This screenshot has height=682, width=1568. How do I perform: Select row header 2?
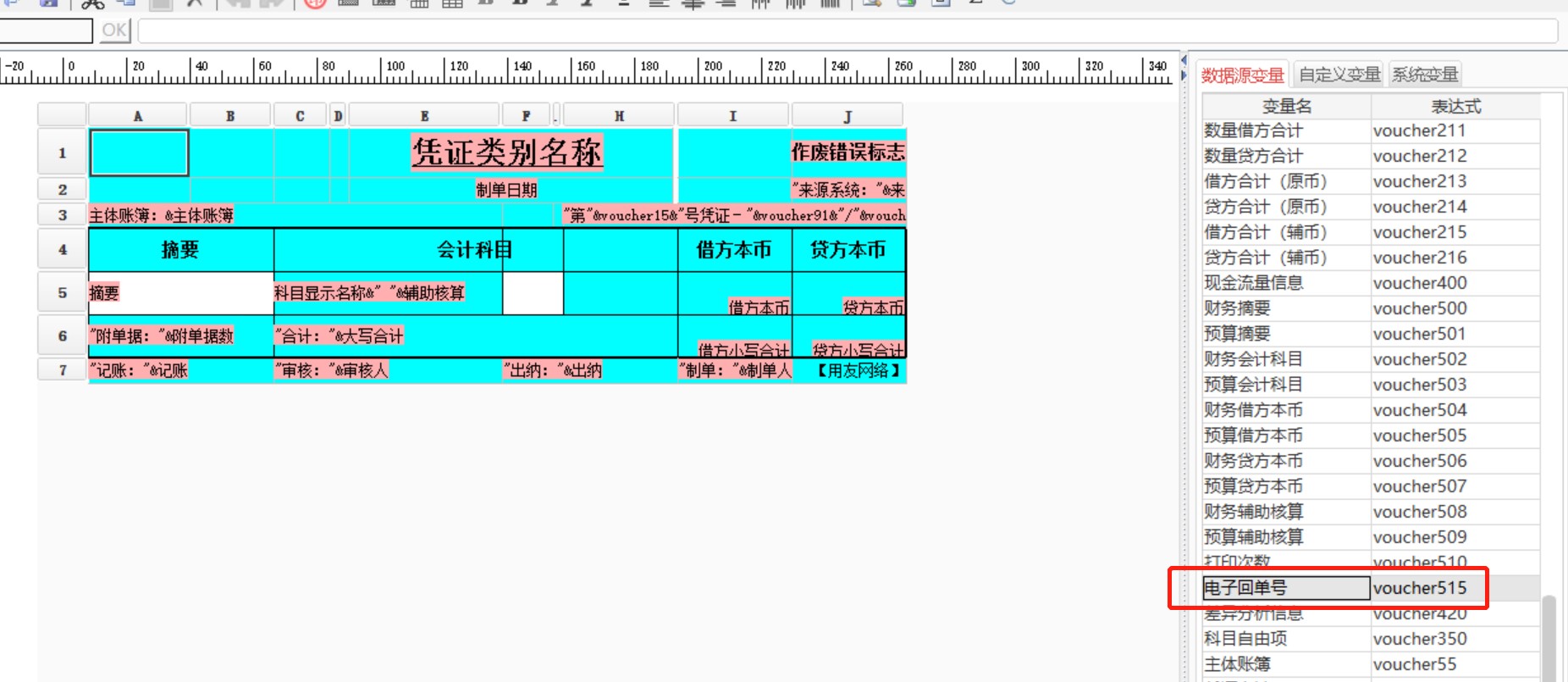62,190
